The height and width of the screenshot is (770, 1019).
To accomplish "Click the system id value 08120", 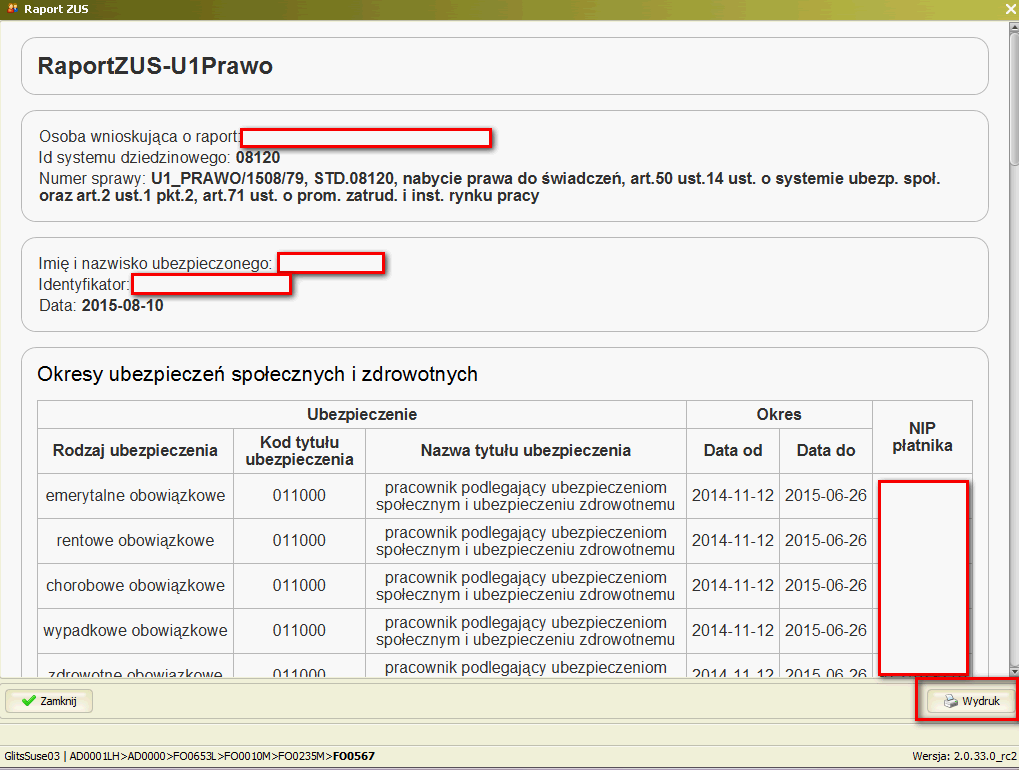I will [258, 157].
